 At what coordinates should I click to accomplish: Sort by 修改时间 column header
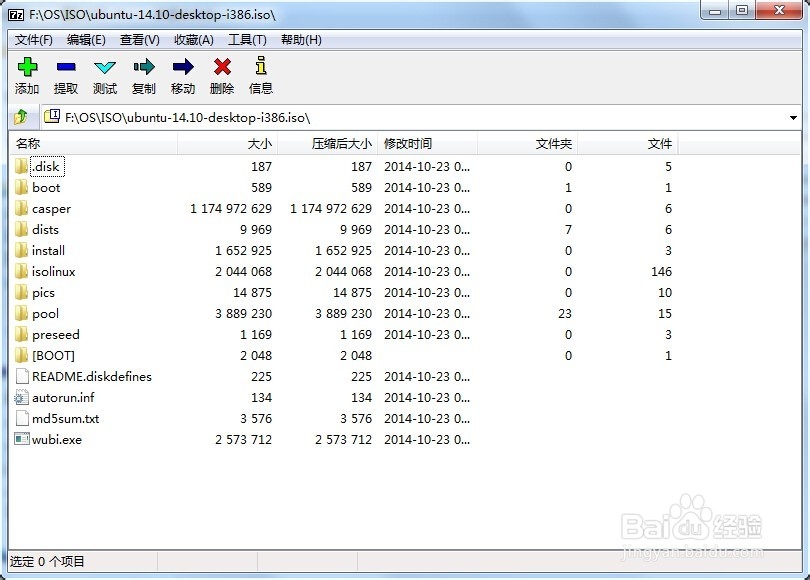point(427,144)
